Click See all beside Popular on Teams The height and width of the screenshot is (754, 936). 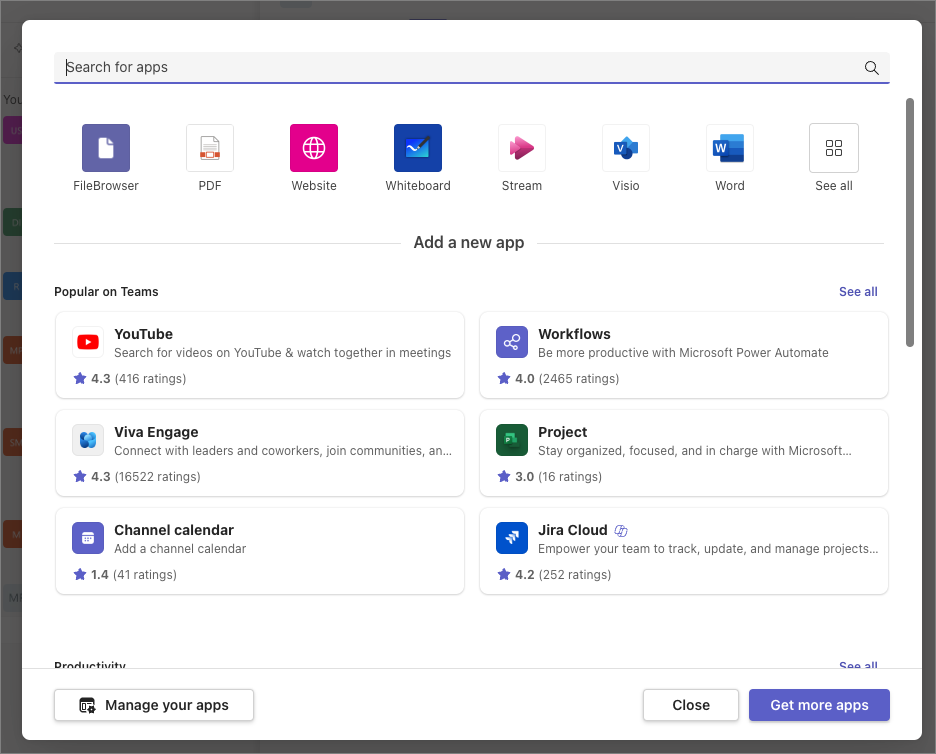pos(858,291)
